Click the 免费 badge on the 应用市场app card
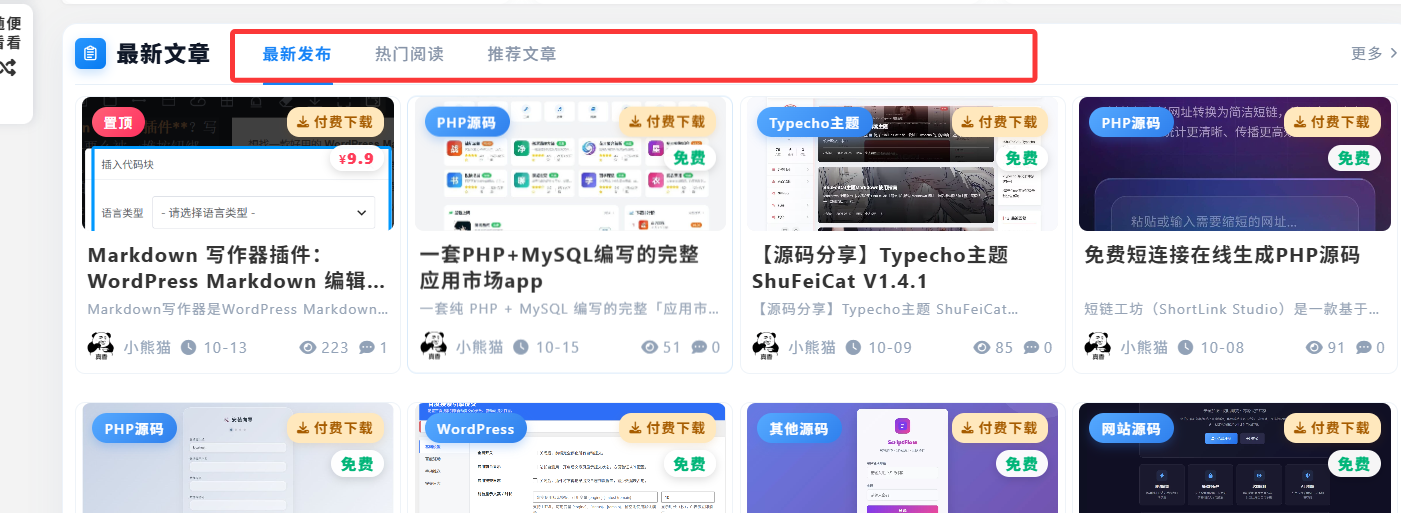Screen dimensions: 1401x513 pos(688,158)
